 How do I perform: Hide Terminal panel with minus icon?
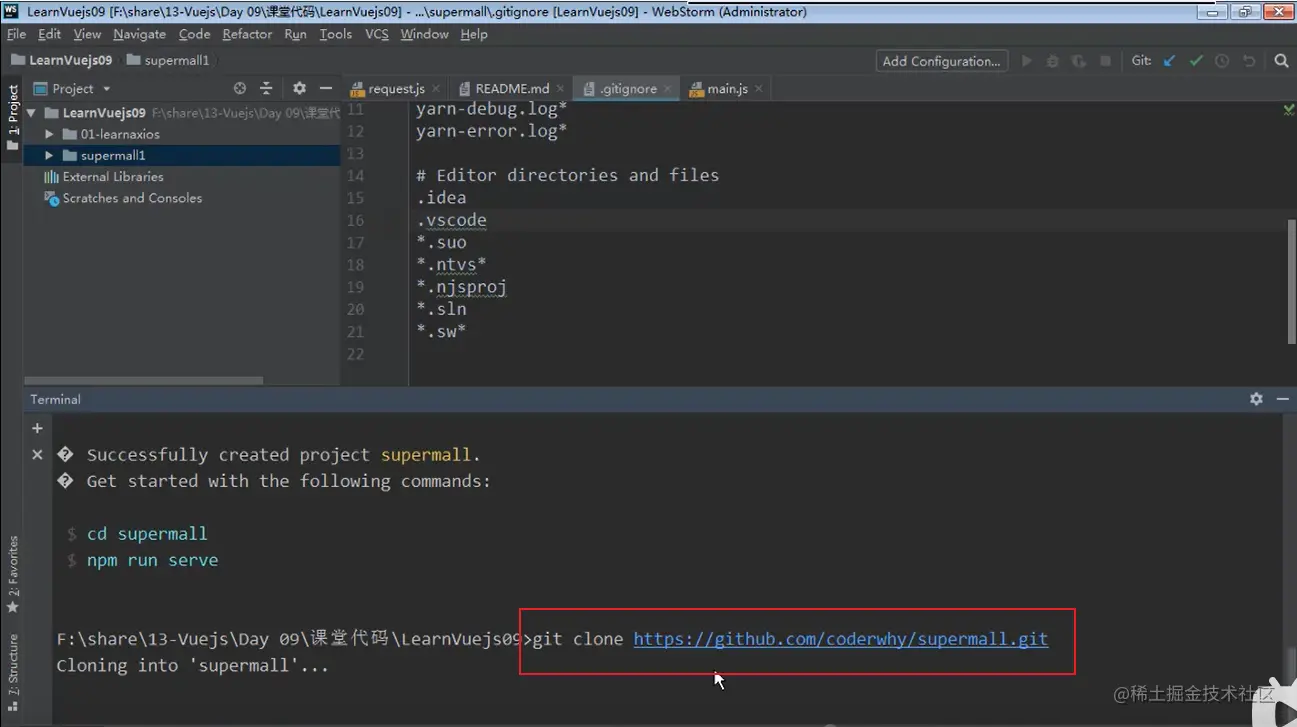[x=1282, y=398]
